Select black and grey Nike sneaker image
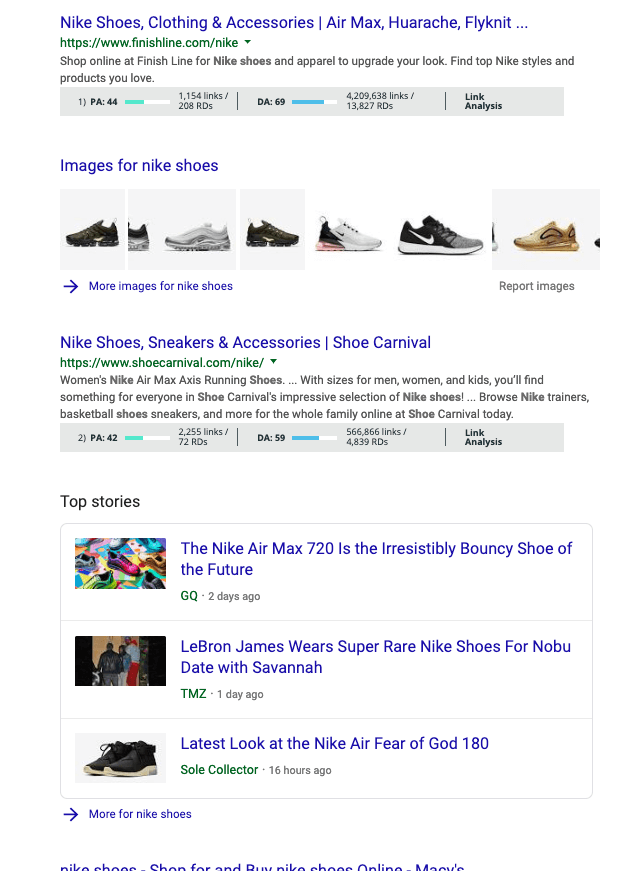This screenshot has height=871, width=641. 440,229
